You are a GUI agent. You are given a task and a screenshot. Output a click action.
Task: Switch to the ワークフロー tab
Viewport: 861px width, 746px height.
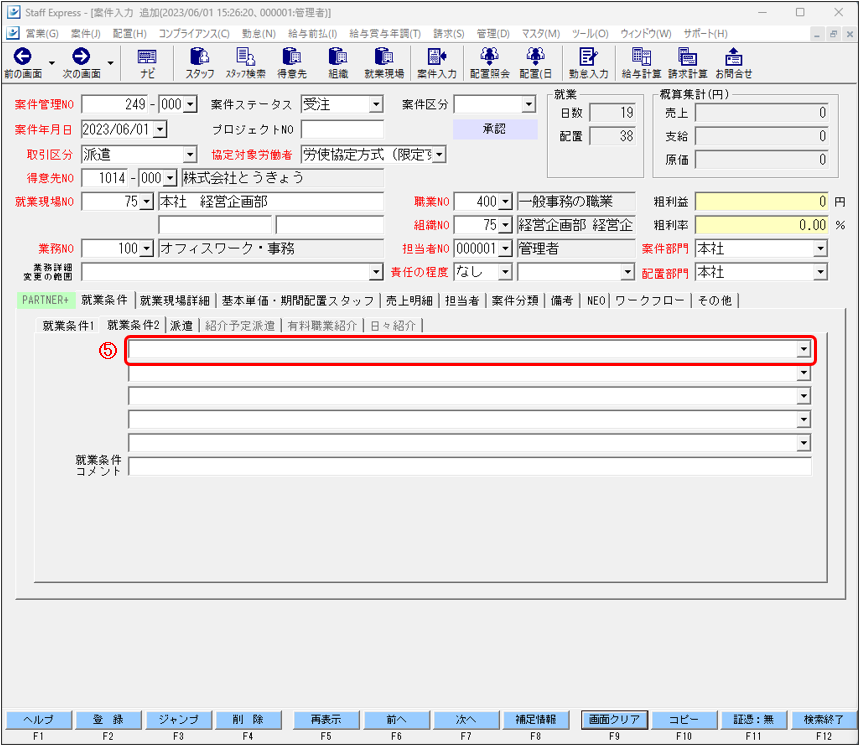tap(650, 300)
